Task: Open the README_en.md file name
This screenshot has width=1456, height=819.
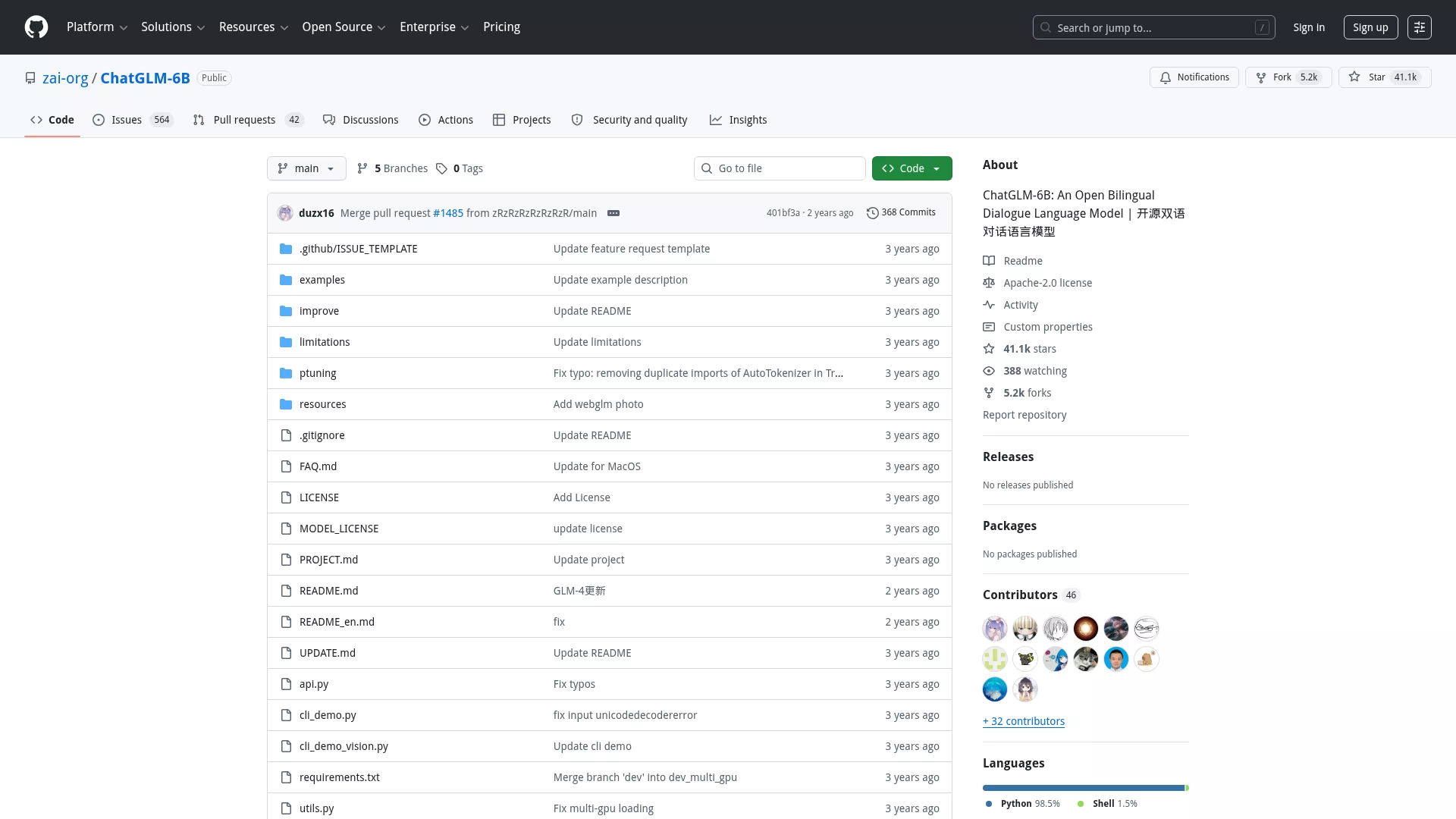Action: pos(337,622)
